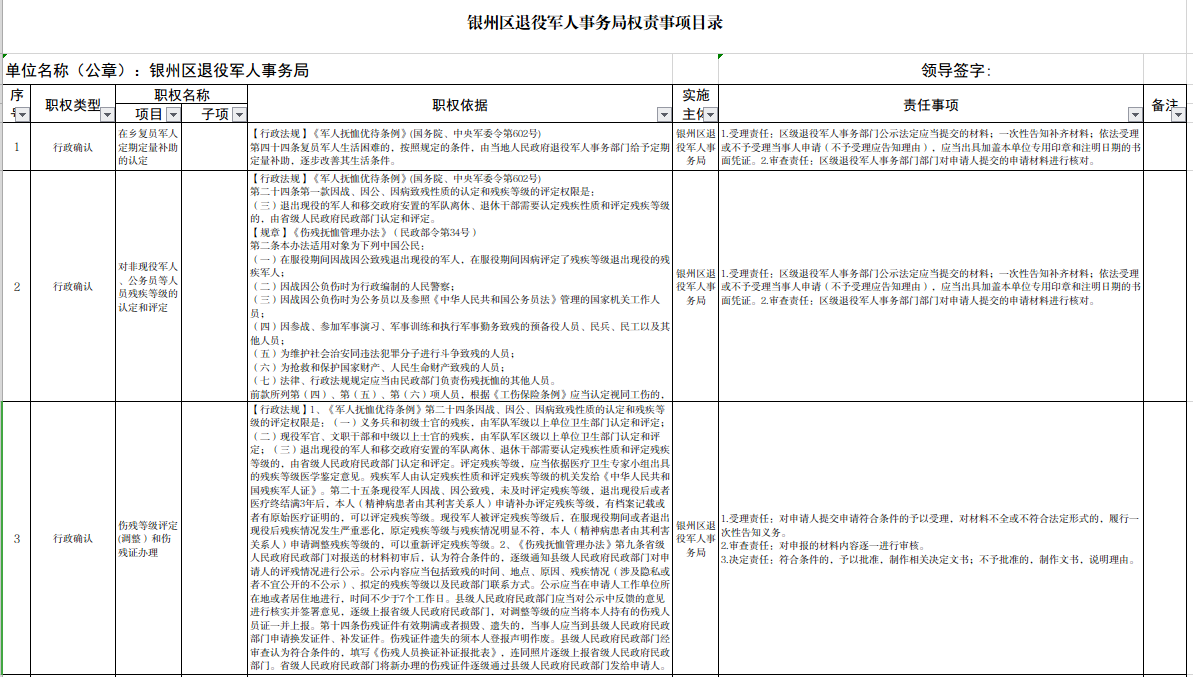Select sequence number 3 cell

click(x=17, y=539)
